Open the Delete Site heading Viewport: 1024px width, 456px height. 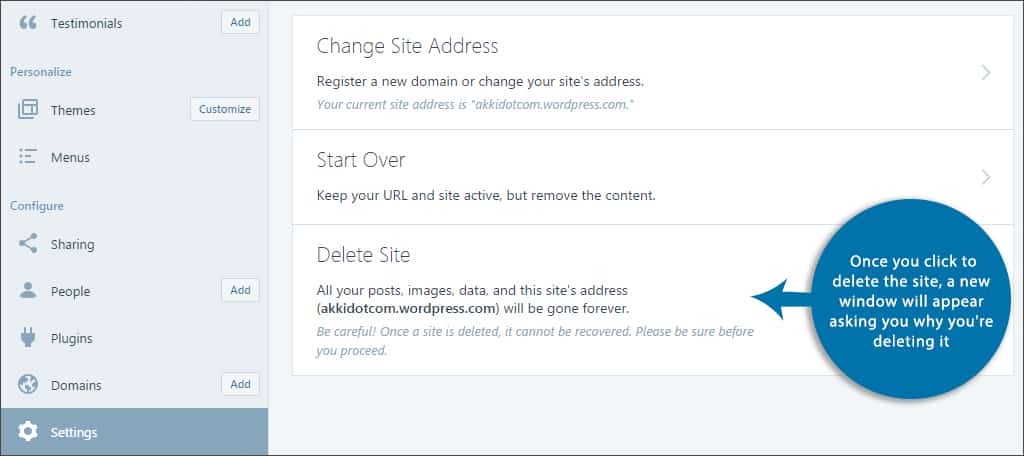click(363, 255)
